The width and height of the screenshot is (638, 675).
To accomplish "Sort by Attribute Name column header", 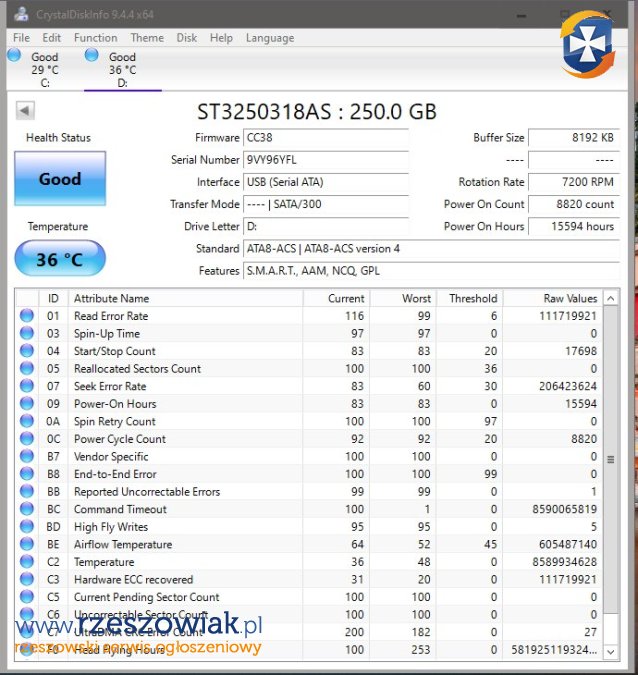I will [x=186, y=298].
